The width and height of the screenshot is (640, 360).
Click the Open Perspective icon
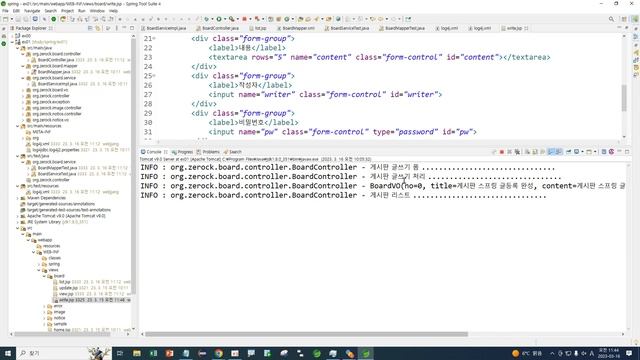624,19
